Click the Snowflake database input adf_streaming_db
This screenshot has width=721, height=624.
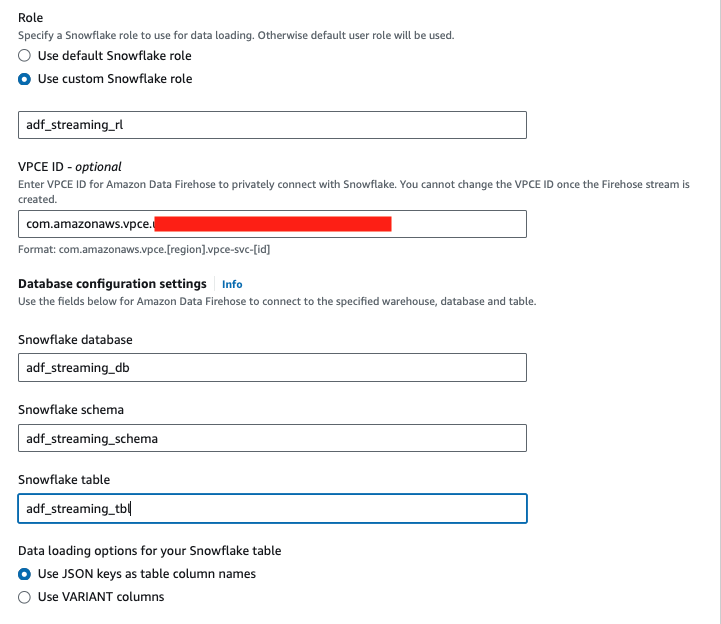tap(272, 367)
